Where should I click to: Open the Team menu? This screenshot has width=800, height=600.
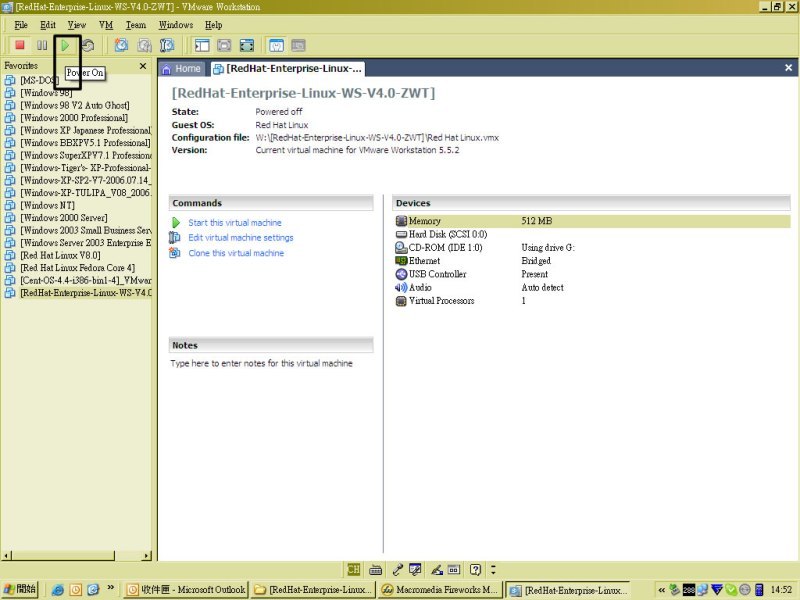click(136, 25)
